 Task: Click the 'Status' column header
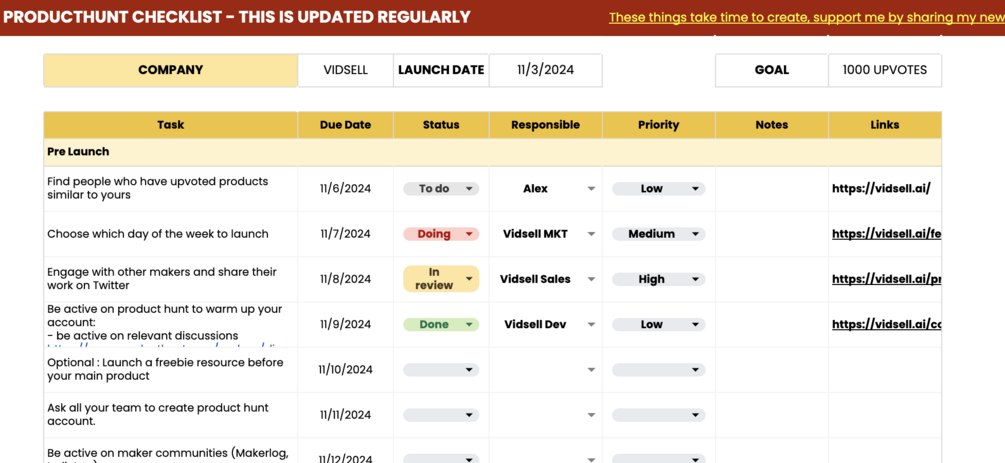[441, 125]
